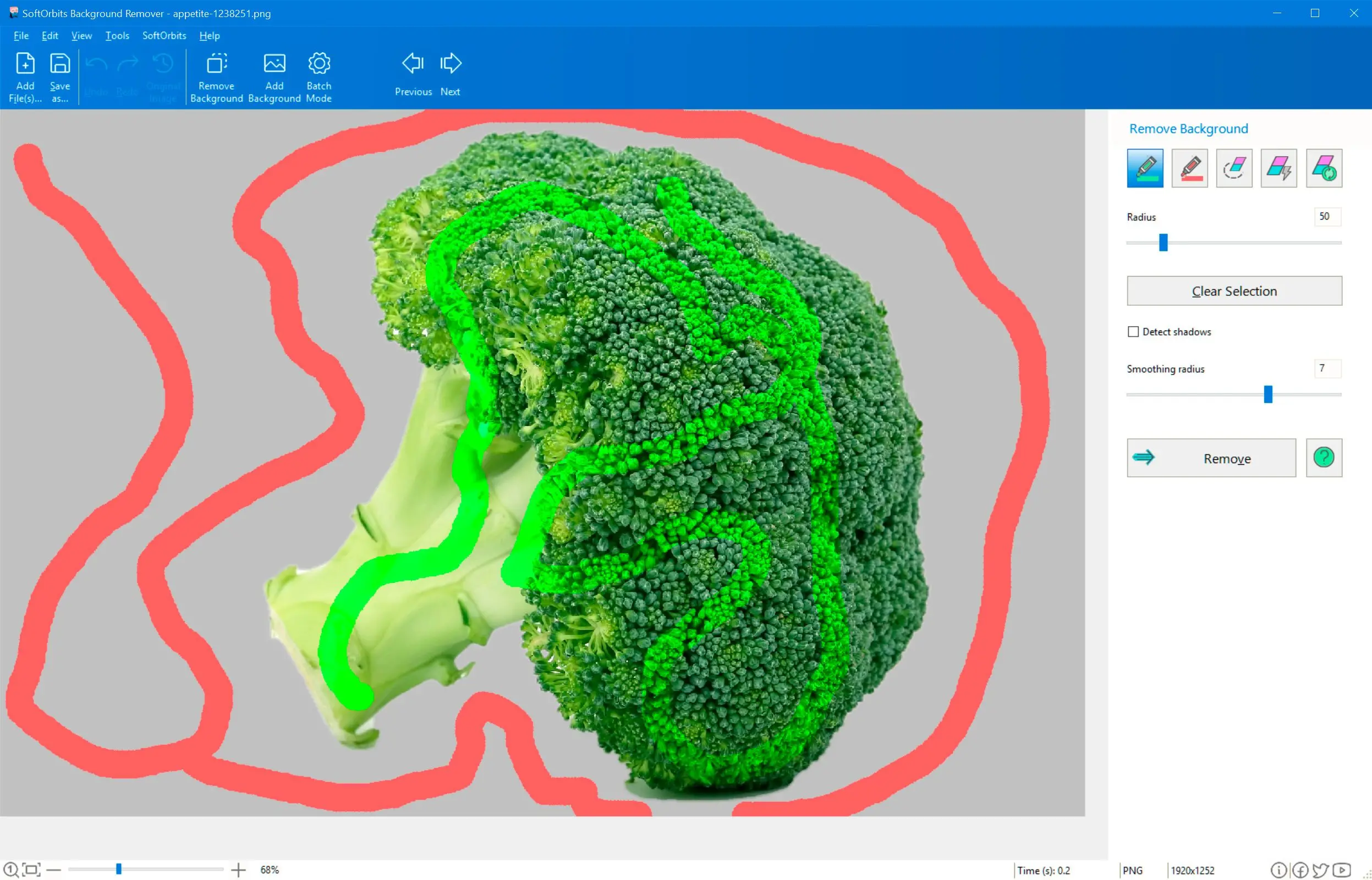Select the foreground mark tool
1372x880 pixels.
[x=1143, y=167]
